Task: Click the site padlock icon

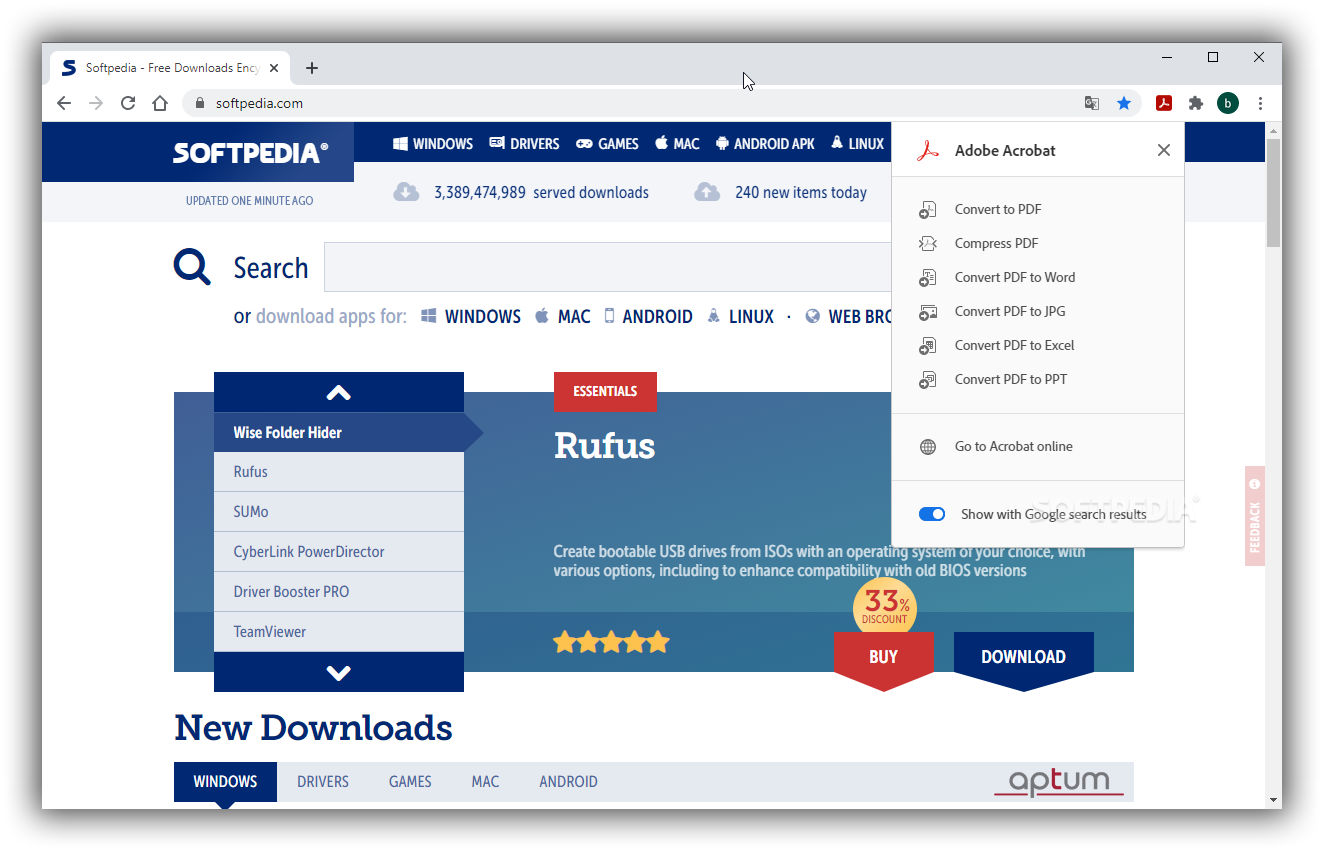Action: pyautogui.click(x=200, y=103)
